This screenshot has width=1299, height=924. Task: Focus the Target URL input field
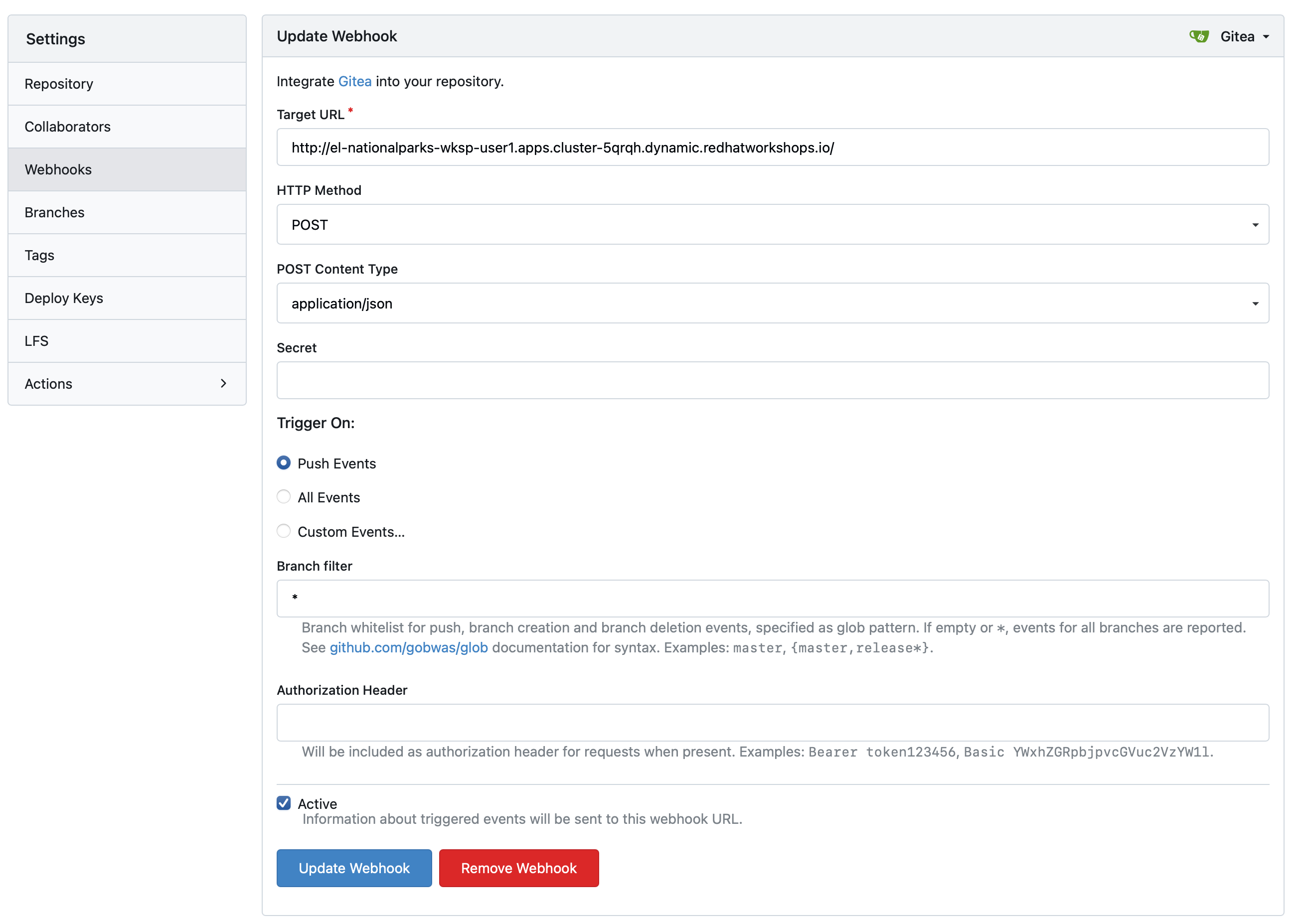click(772, 148)
